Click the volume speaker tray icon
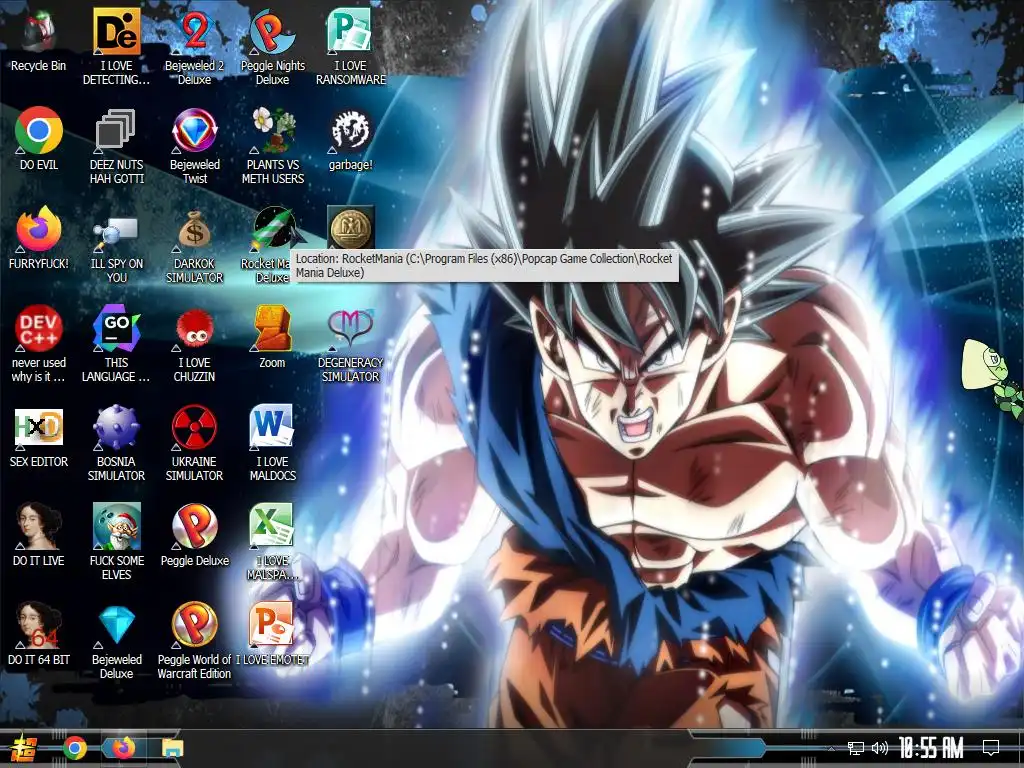This screenshot has height=768, width=1024. (880, 748)
